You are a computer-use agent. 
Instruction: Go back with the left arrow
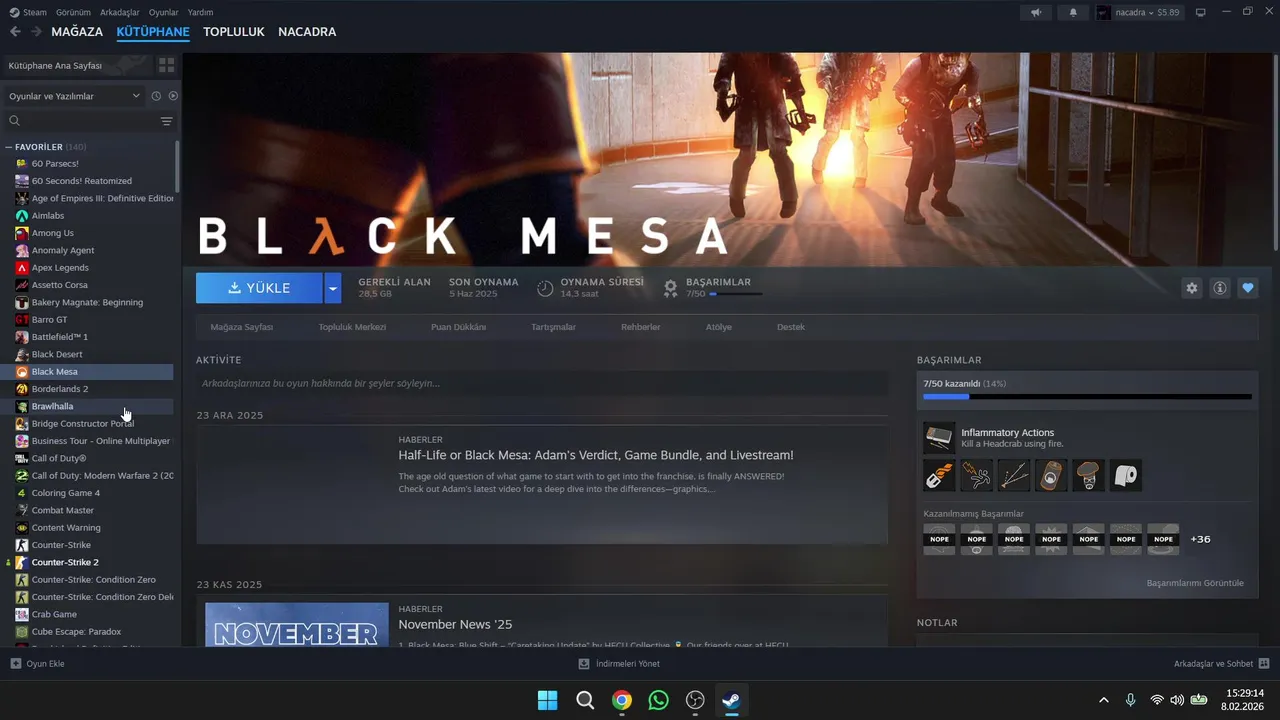(15, 32)
